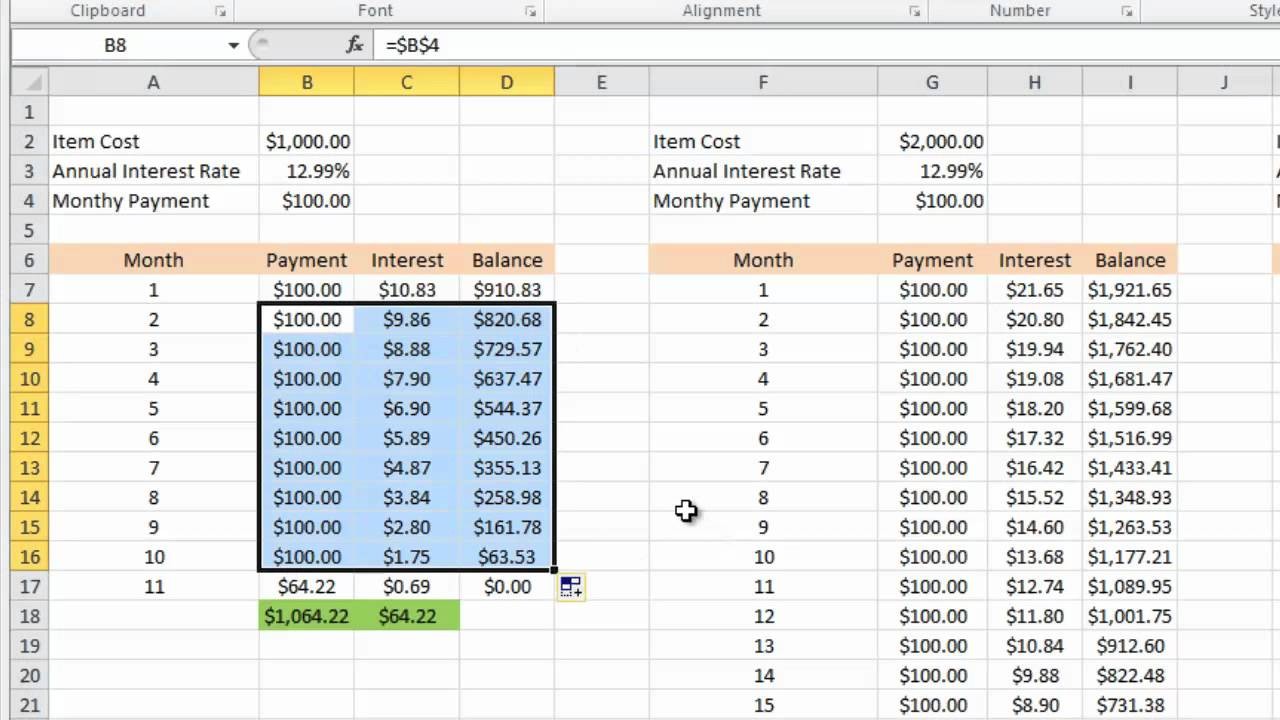Select row 18 header
Image resolution: width=1280 pixels, height=720 pixels.
pos(29,616)
